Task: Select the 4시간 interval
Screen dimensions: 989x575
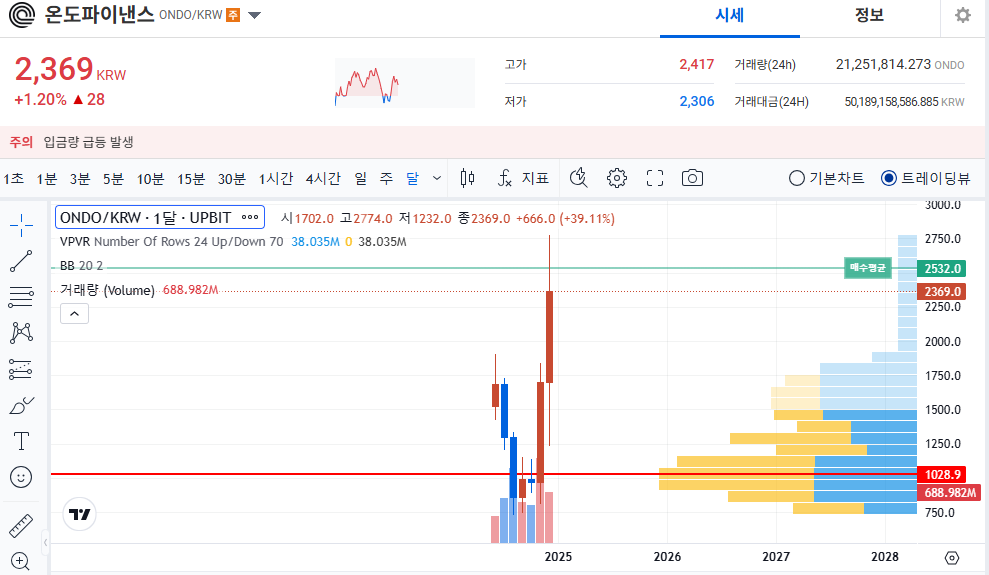Action: point(323,178)
